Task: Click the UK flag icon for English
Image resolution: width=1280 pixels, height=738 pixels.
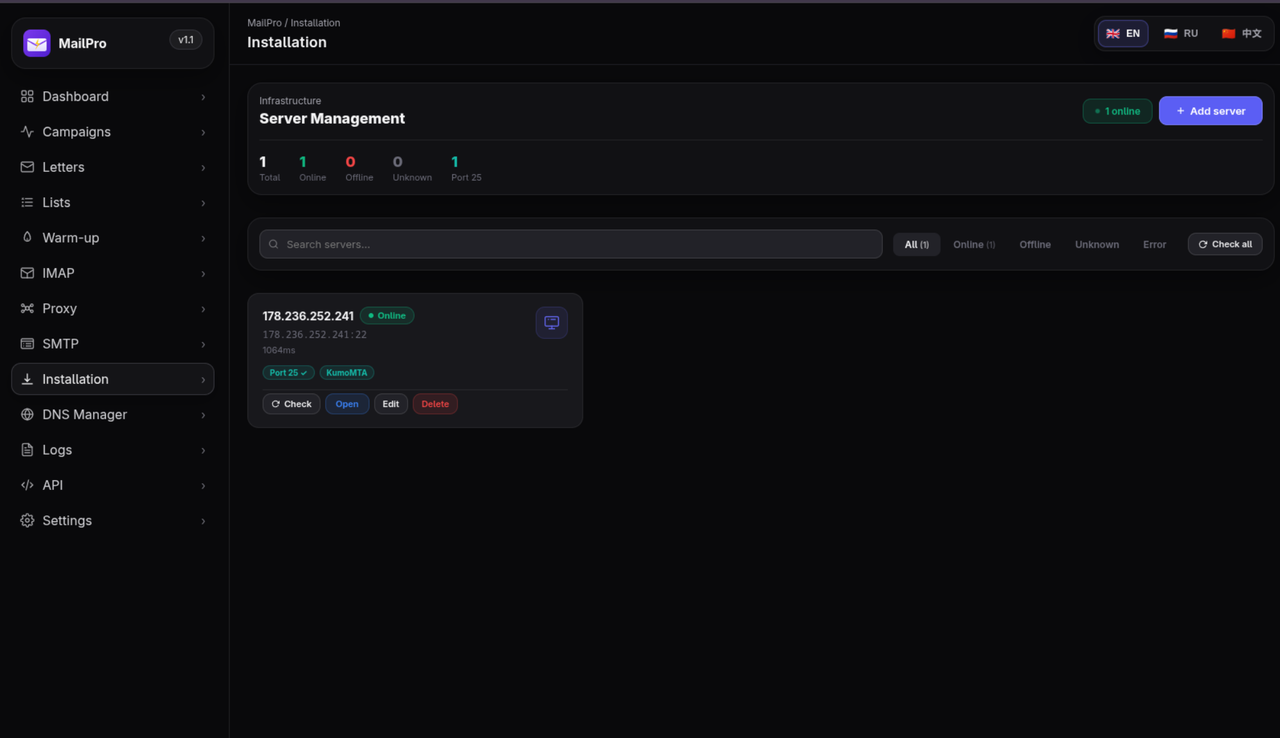Action: coord(1112,33)
